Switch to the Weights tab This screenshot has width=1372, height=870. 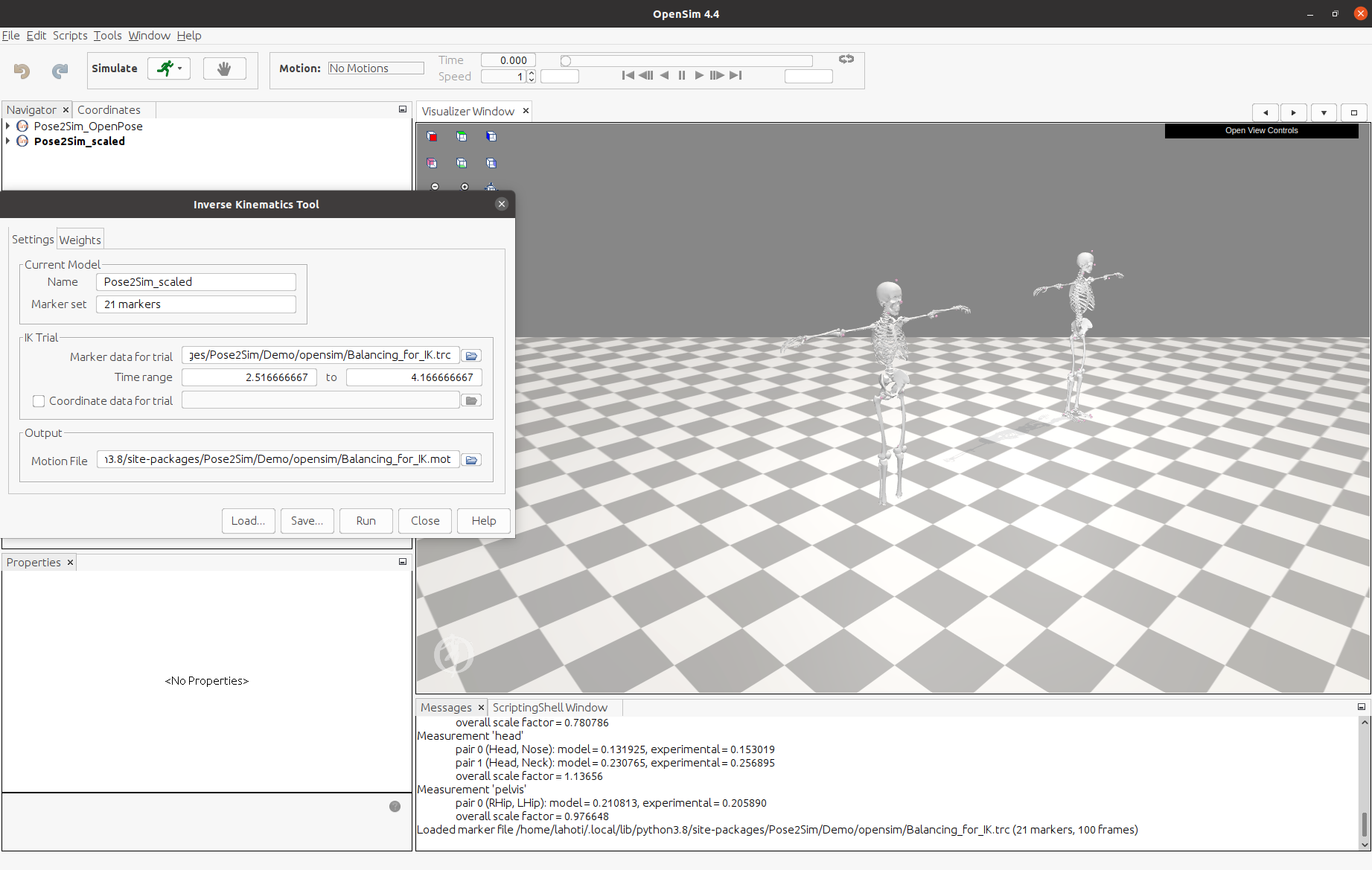(x=80, y=239)
